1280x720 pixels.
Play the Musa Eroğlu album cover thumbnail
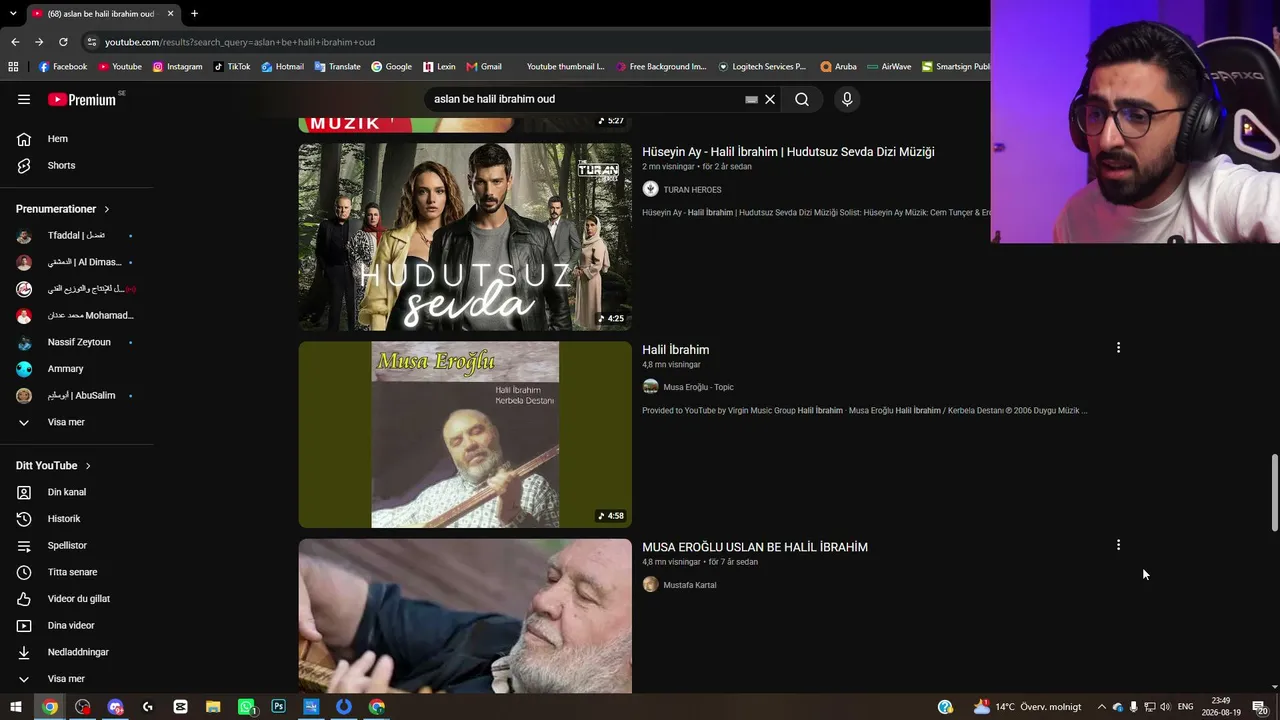point(465,435)
